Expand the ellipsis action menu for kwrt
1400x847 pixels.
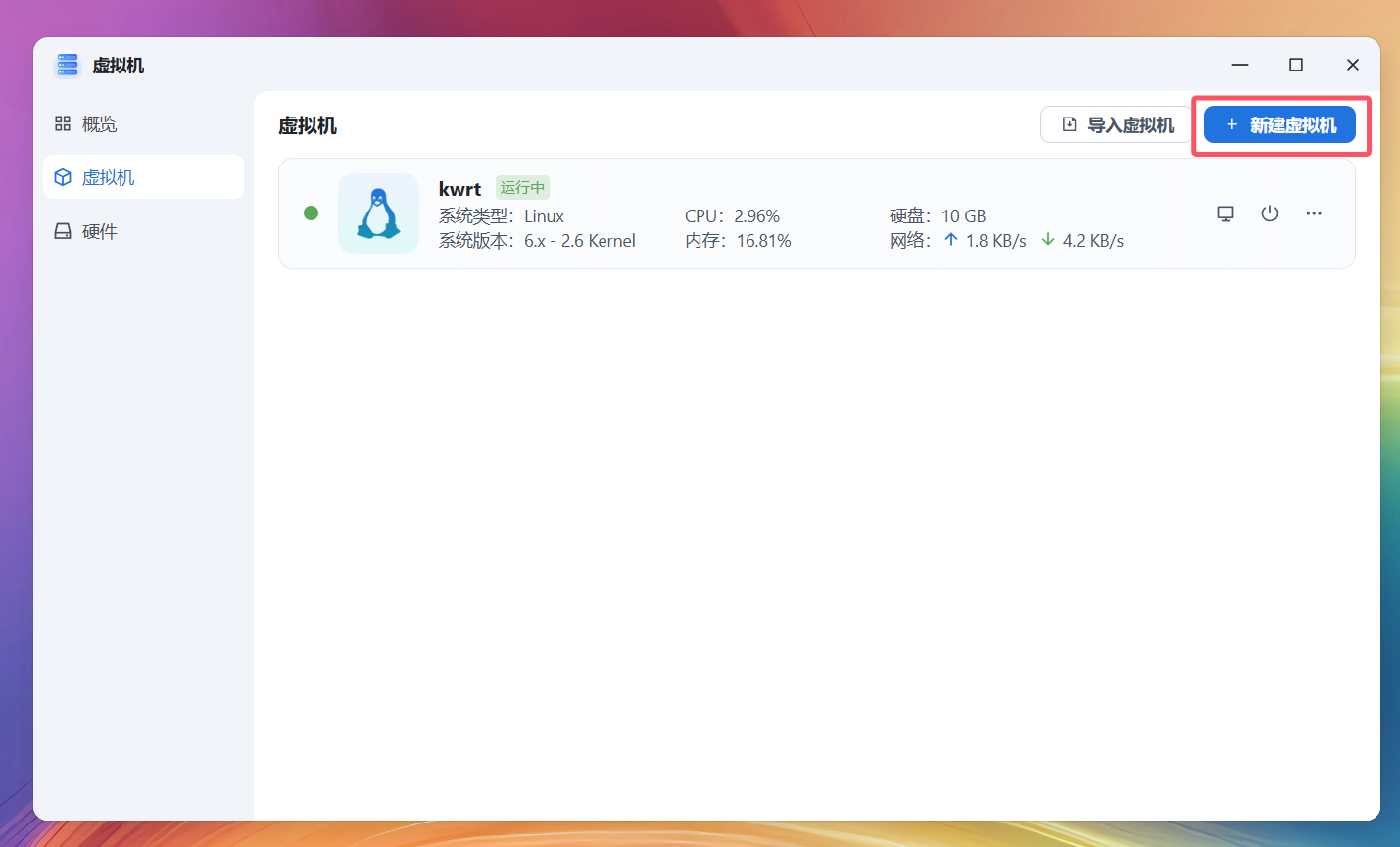(x=1314, y=212)
